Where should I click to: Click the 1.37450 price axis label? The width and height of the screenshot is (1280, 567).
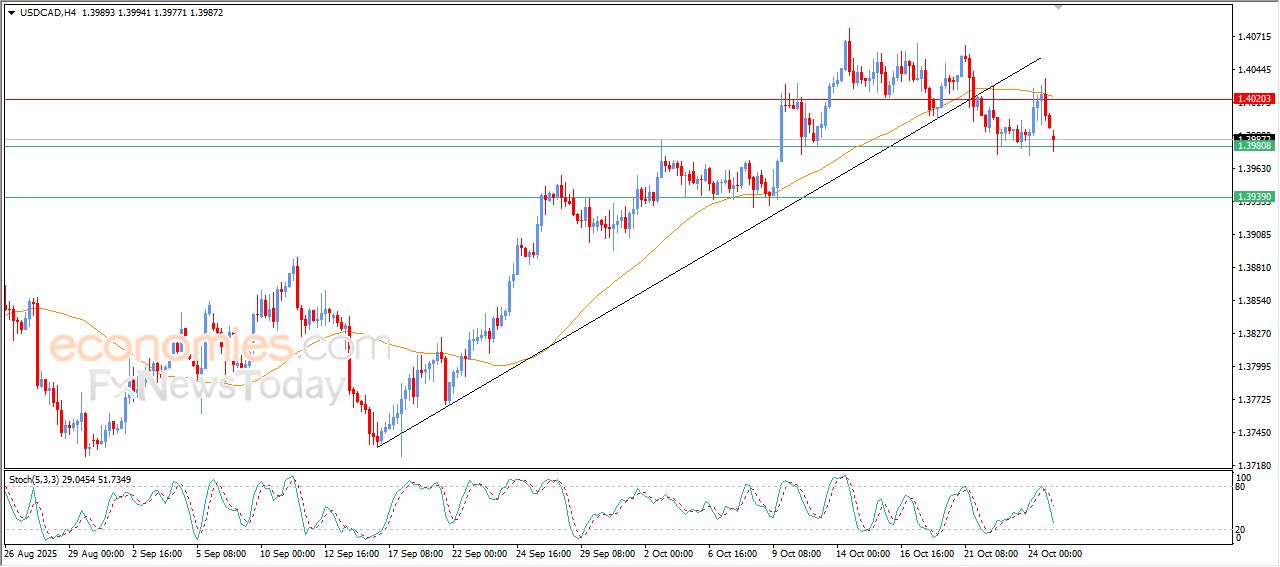[x=1254, y=433]
